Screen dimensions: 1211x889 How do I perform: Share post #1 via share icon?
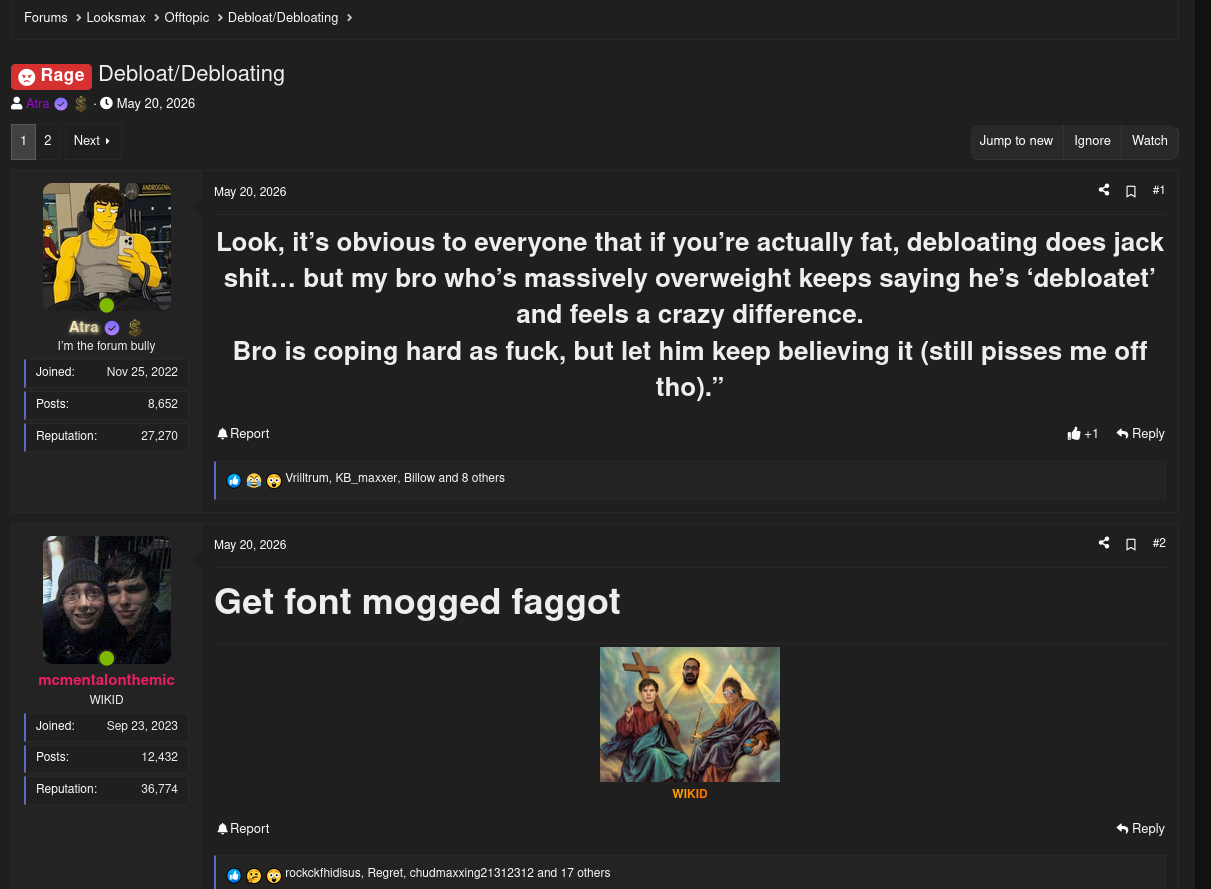tap(1104, 190)
